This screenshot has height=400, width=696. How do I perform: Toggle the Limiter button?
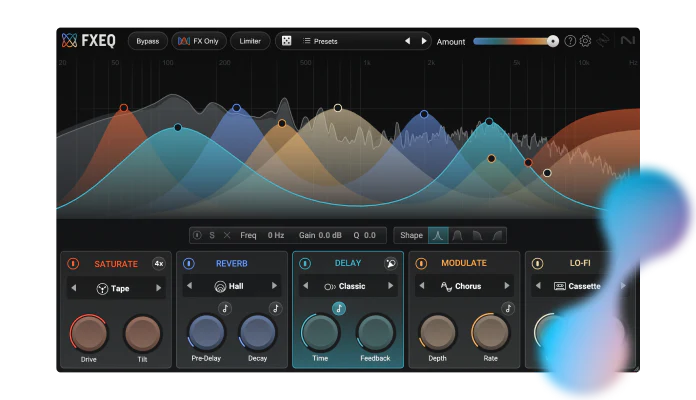250,41
